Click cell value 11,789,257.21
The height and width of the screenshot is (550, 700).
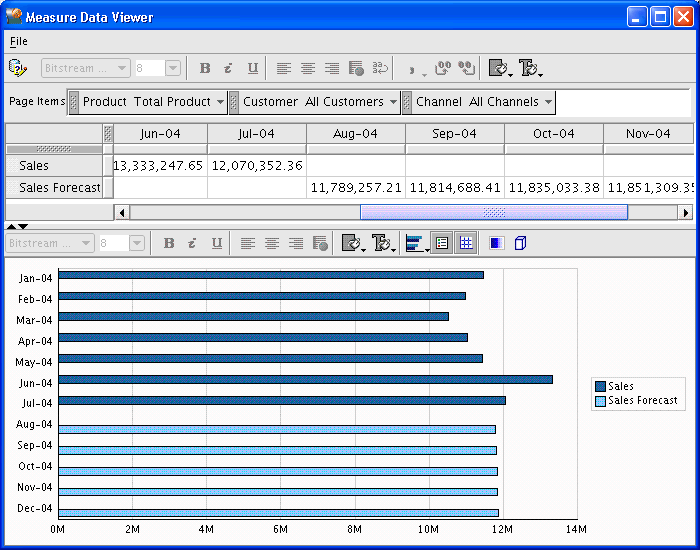click(x=356, y=188)
